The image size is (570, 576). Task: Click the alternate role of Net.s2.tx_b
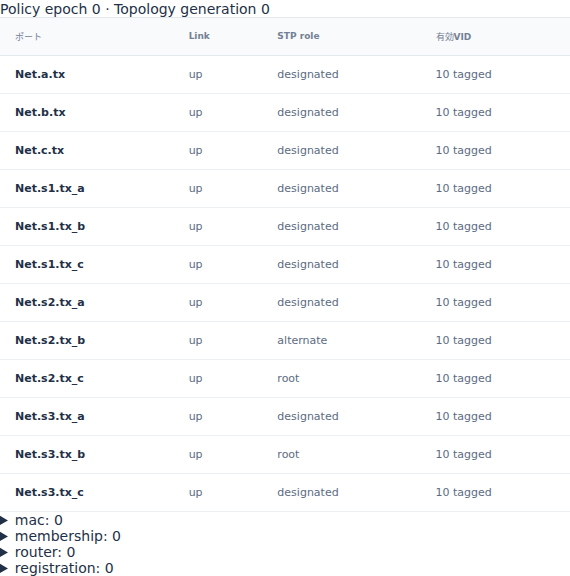click(x=302, y=340)
